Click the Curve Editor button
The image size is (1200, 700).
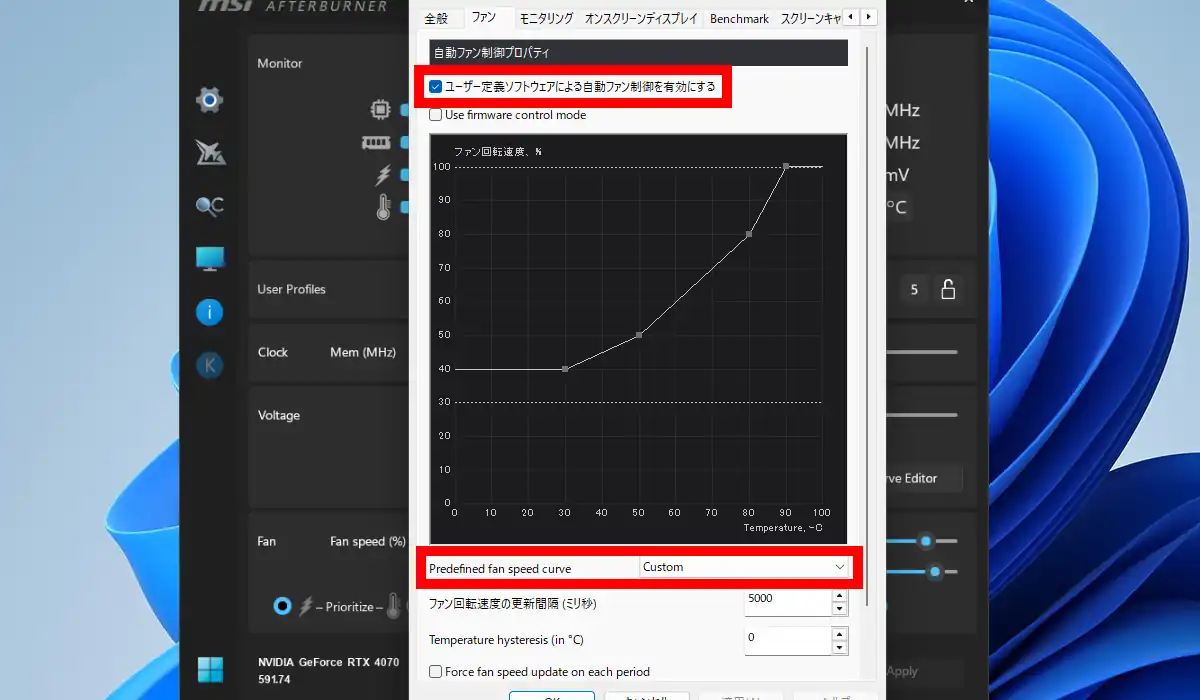click(x=920, y=478)
